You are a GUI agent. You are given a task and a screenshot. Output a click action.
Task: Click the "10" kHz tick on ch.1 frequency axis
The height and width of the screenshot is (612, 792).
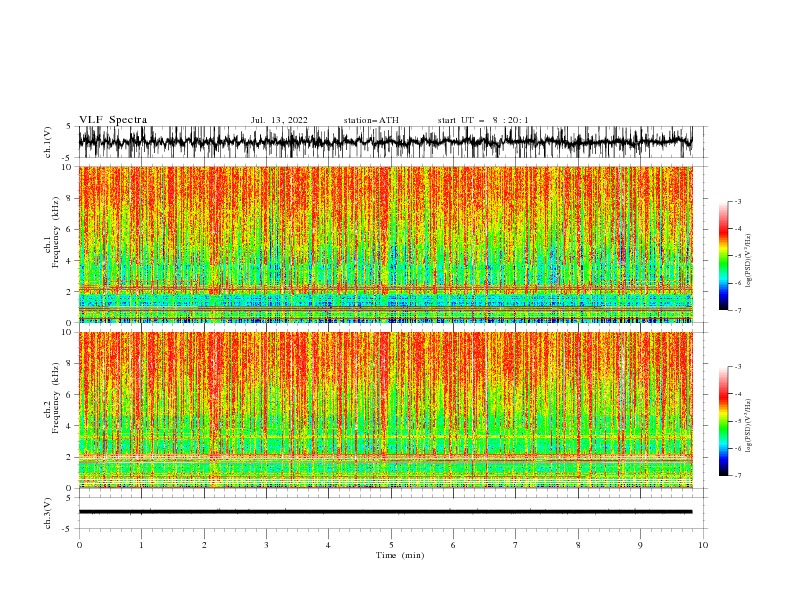click(68, 167)
